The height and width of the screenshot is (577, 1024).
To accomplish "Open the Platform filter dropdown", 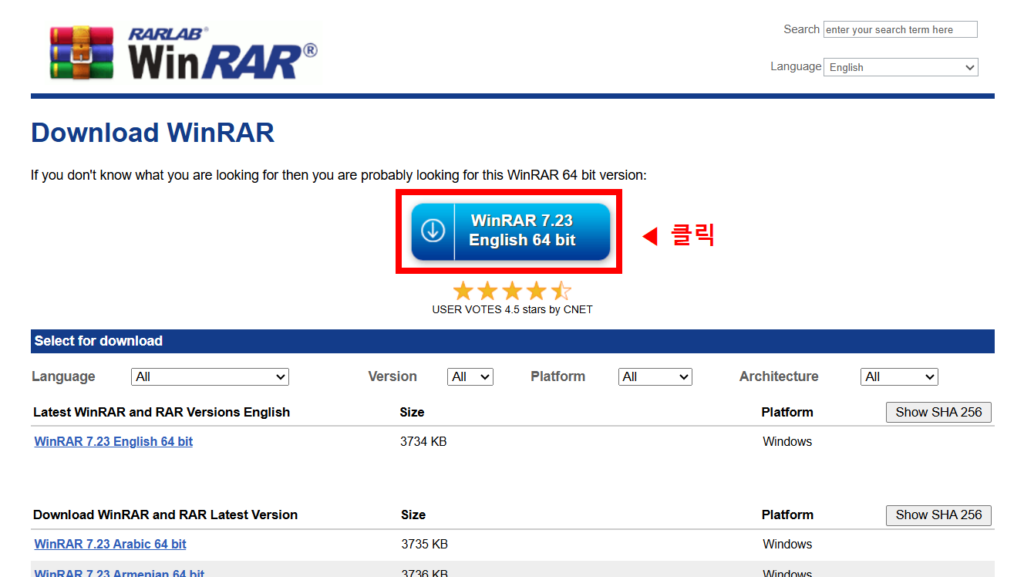I will coord(654,377).
